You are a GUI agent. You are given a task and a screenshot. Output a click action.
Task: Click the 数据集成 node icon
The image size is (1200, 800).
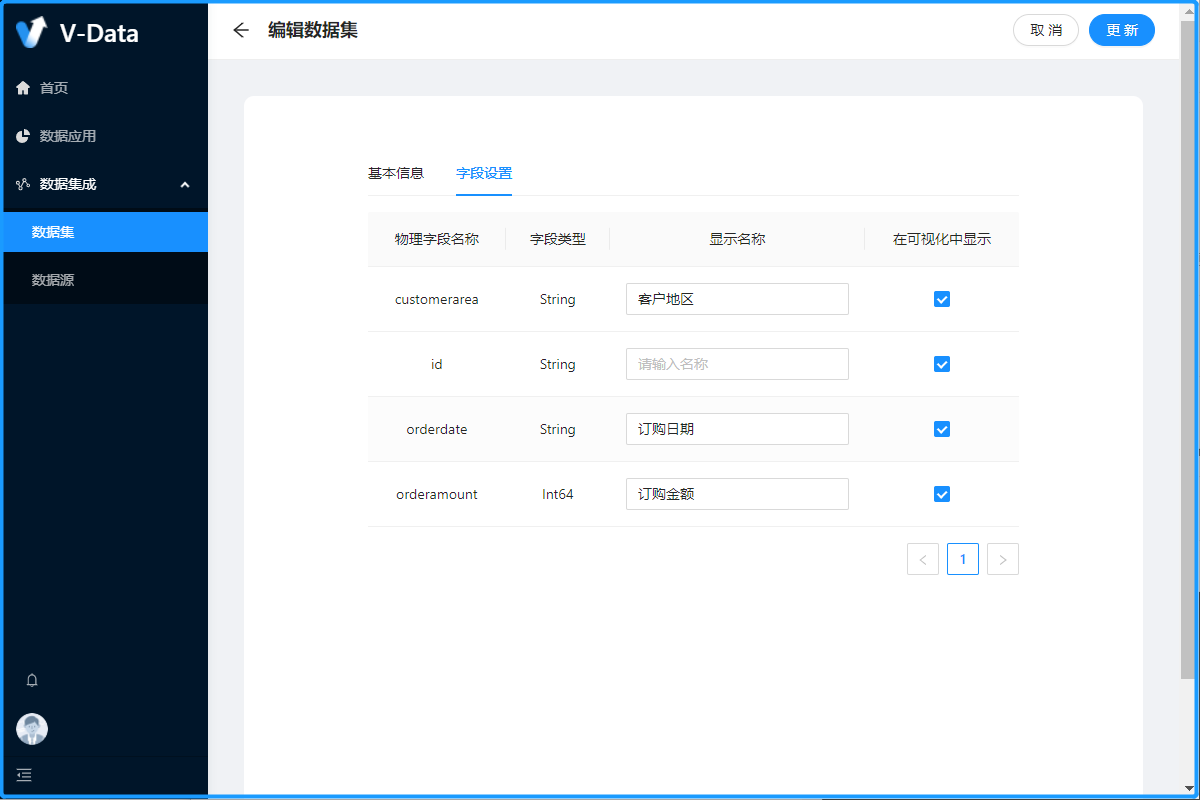point(23,184)
